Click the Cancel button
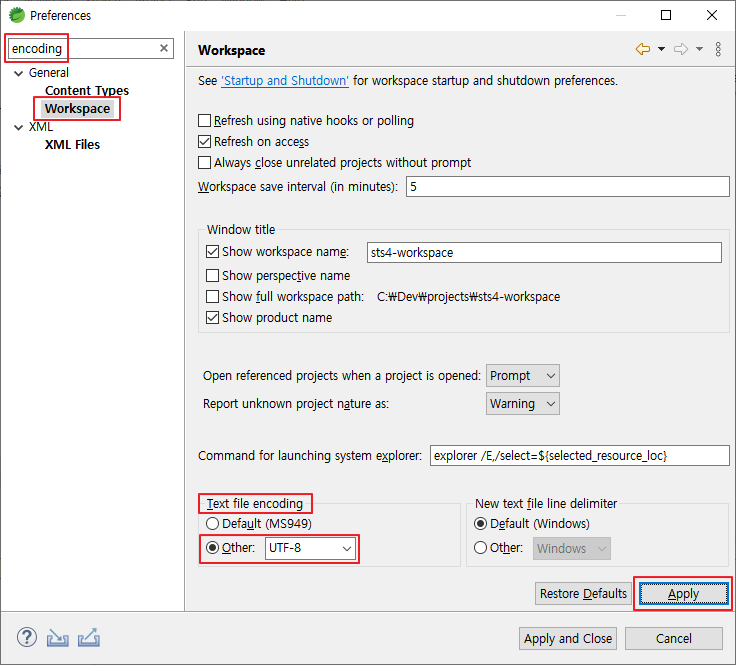 point(674,638)
